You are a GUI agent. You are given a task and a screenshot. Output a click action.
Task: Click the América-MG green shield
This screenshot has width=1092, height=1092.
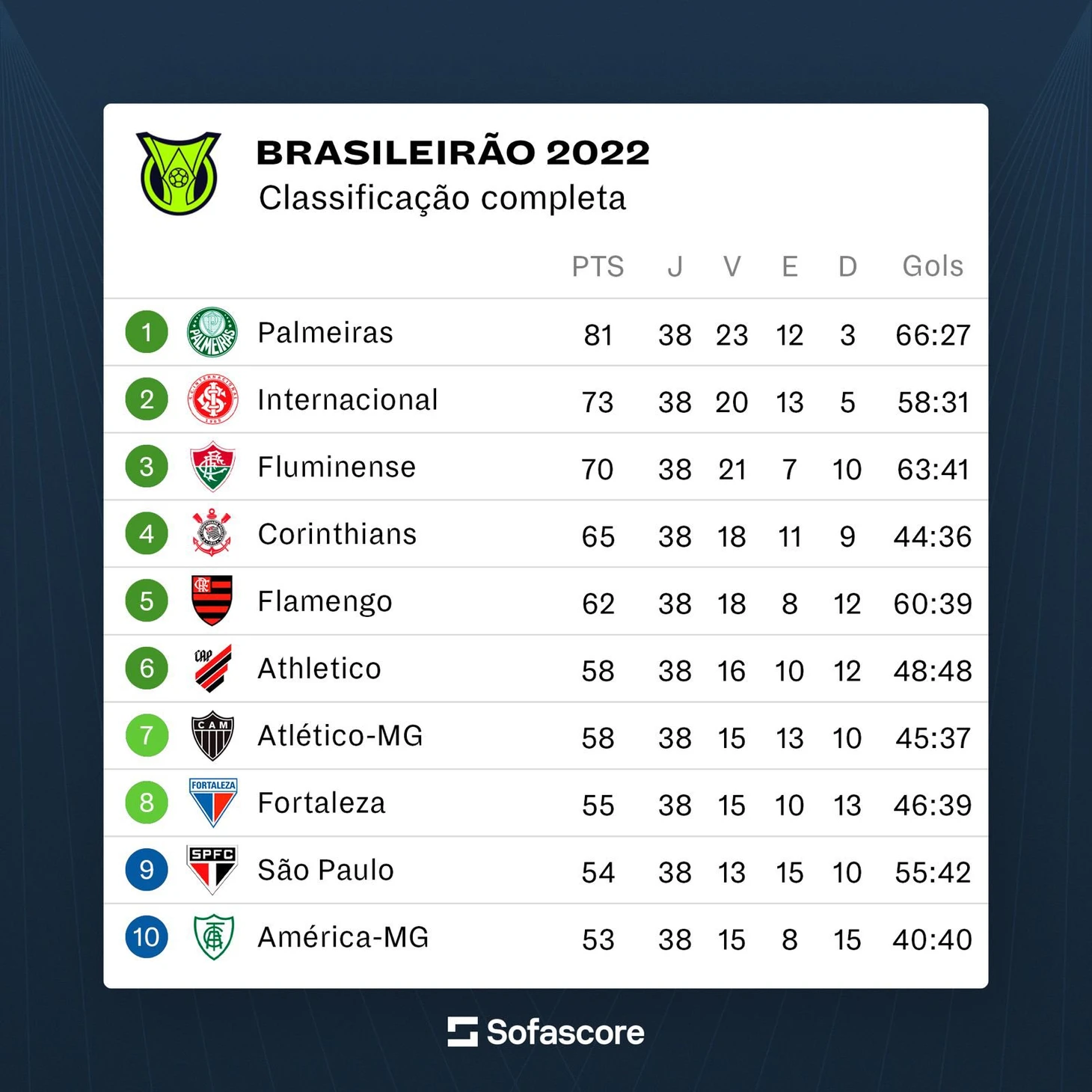click(x=213, y=937)
